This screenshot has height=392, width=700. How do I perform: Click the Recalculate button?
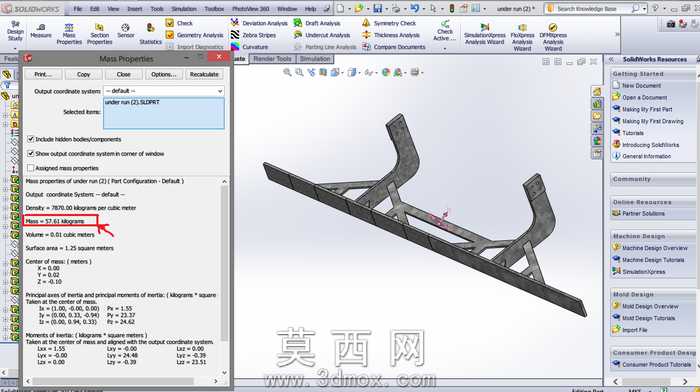204,75
